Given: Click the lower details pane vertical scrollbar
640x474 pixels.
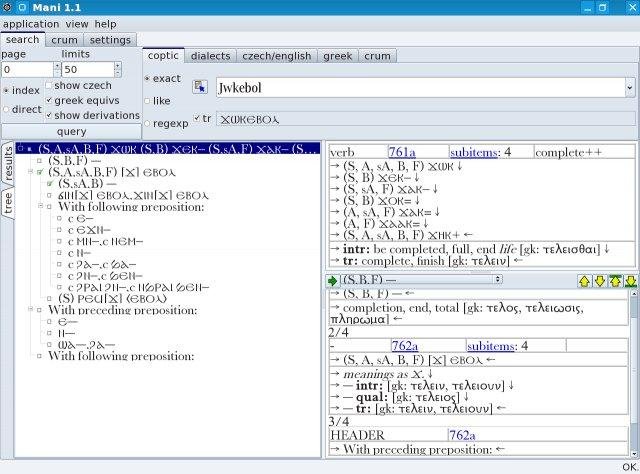Looking at the screenshot, I should pos(634,372).
